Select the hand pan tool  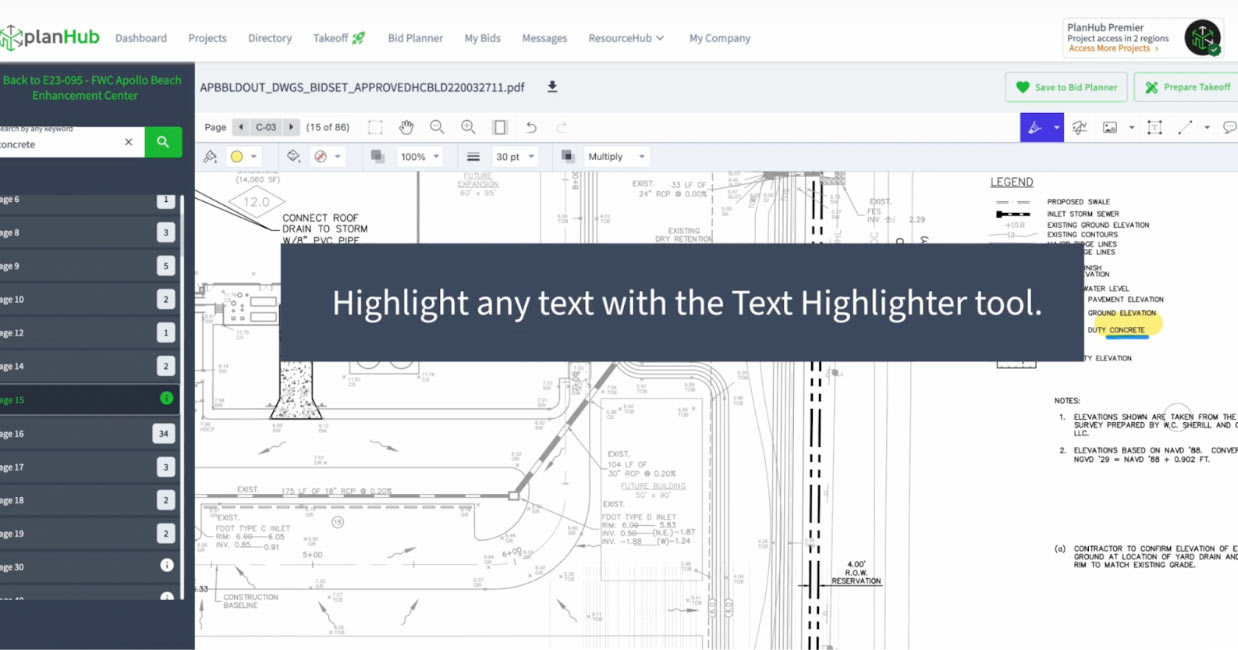[407, 127]
